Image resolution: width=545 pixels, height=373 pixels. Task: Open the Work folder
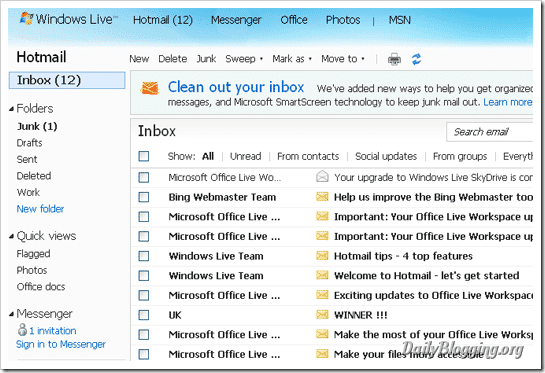tap(28, 192)
